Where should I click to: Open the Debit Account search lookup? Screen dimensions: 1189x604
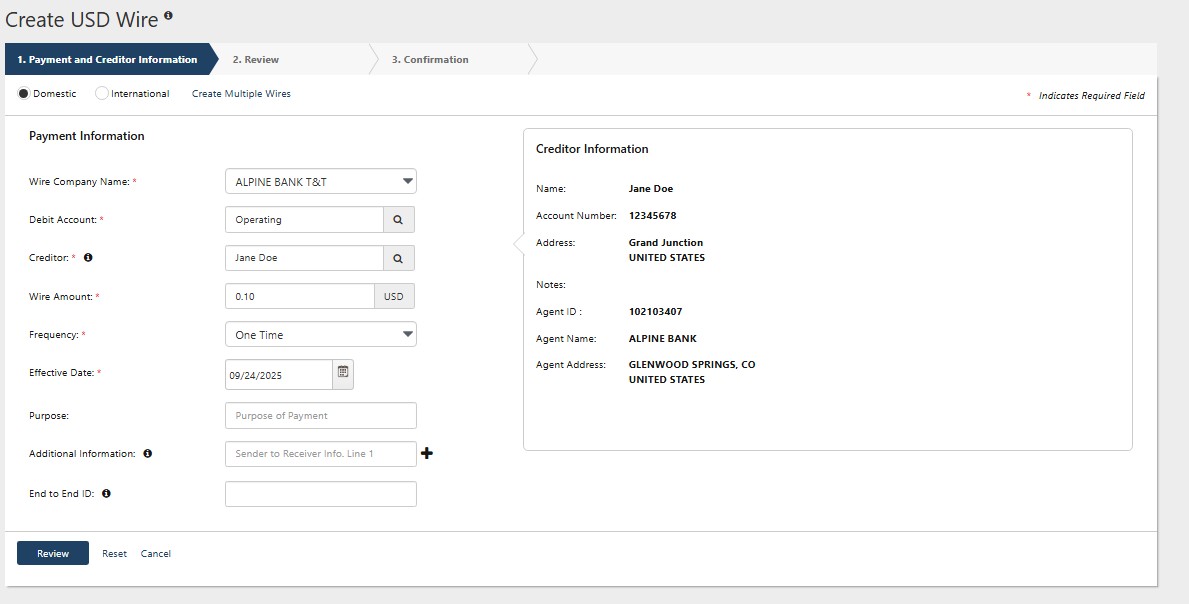tap(398, 220)
